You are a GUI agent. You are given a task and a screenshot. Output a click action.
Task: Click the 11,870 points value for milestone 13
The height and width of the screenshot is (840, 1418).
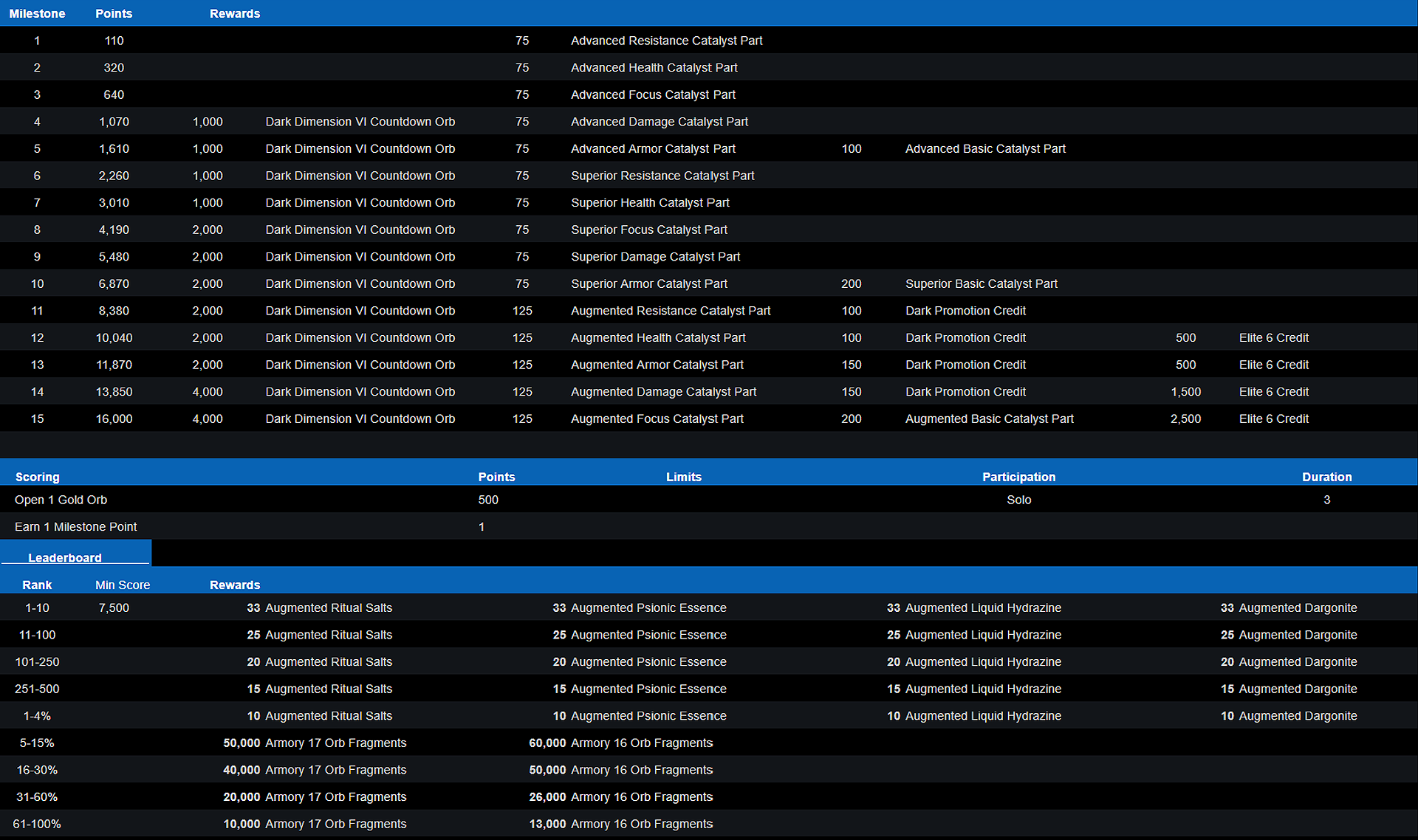114,365
